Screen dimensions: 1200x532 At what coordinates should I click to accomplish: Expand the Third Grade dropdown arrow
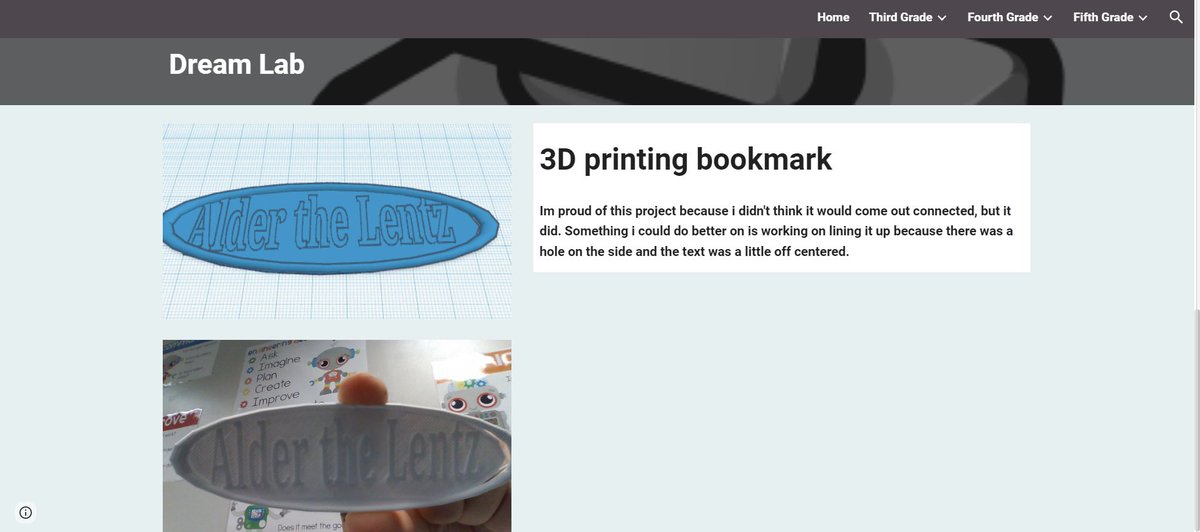[942, 18]
